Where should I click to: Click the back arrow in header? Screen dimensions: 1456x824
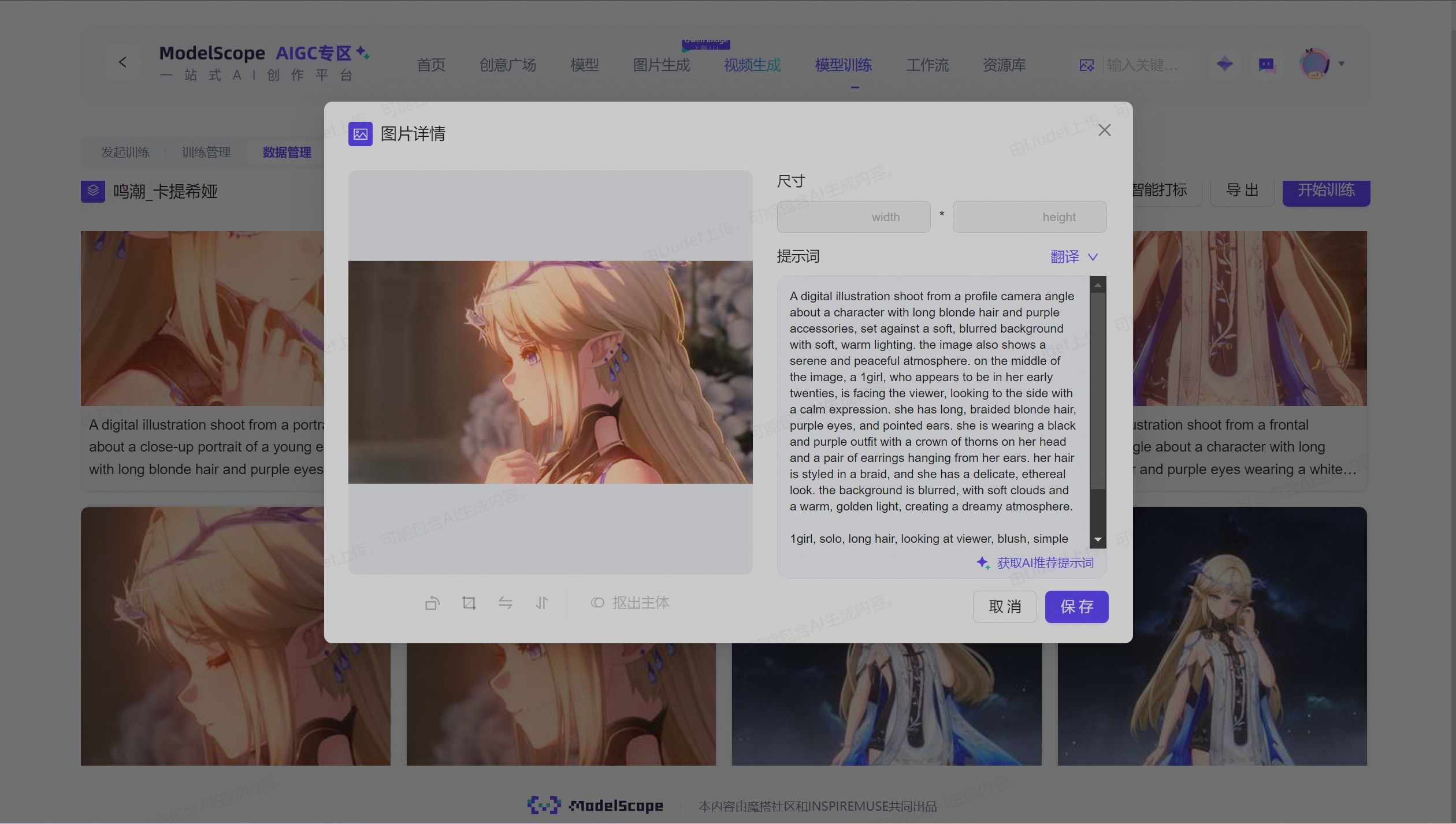point(122,62)
